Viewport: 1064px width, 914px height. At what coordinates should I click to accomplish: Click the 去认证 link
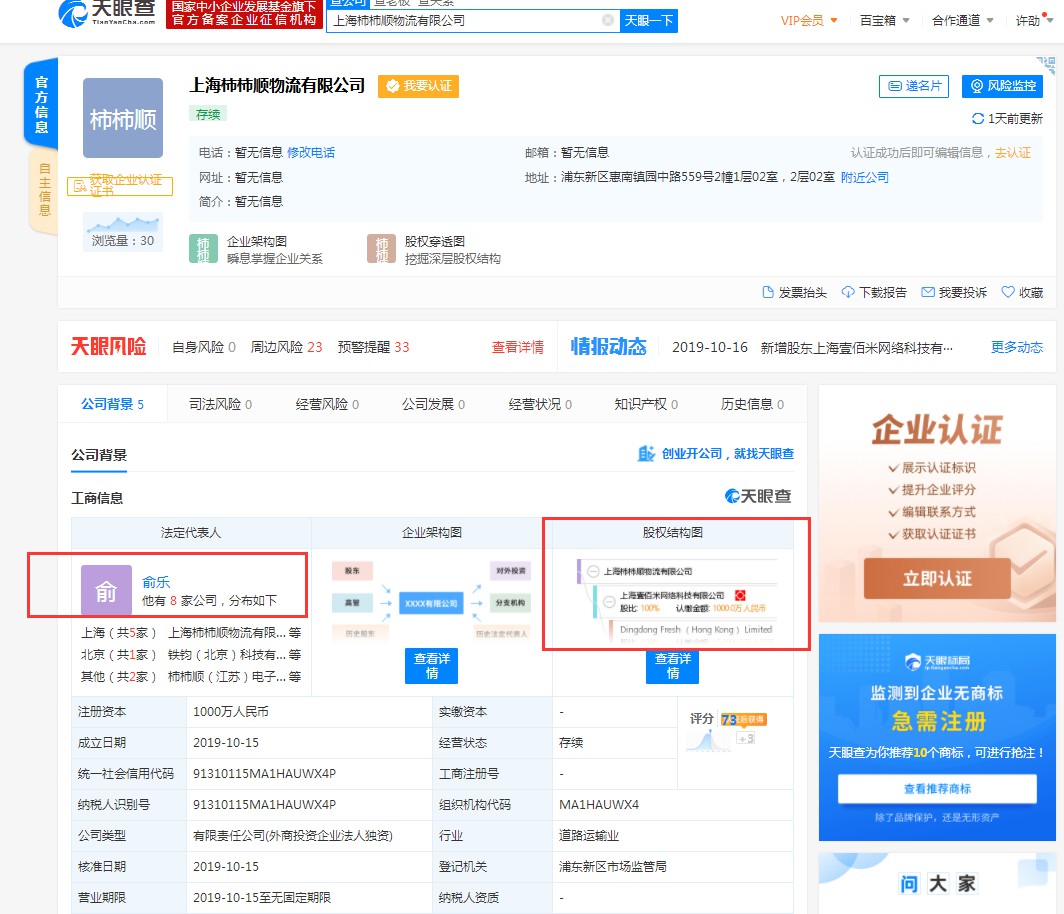click(1012, 153)
